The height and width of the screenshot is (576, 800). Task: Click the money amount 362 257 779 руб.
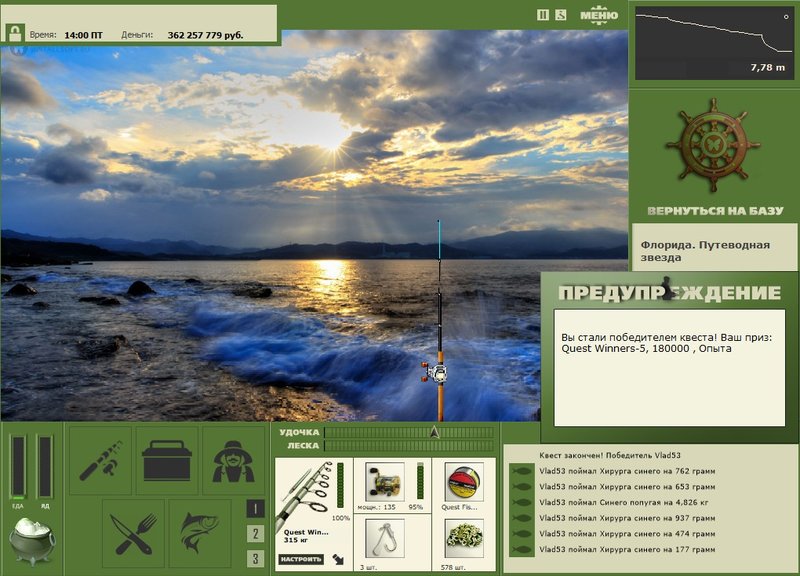point(205,35)
